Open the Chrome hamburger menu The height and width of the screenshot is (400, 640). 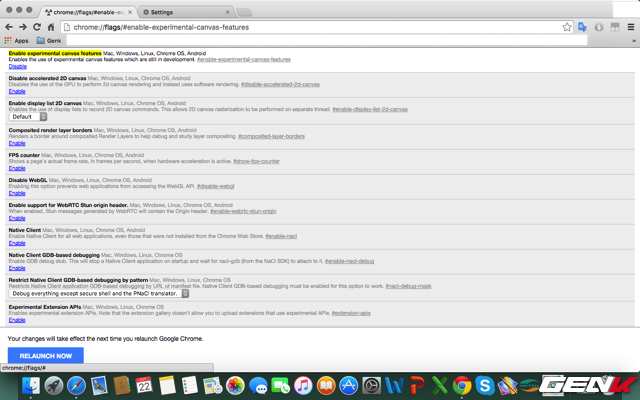(630, 27)
